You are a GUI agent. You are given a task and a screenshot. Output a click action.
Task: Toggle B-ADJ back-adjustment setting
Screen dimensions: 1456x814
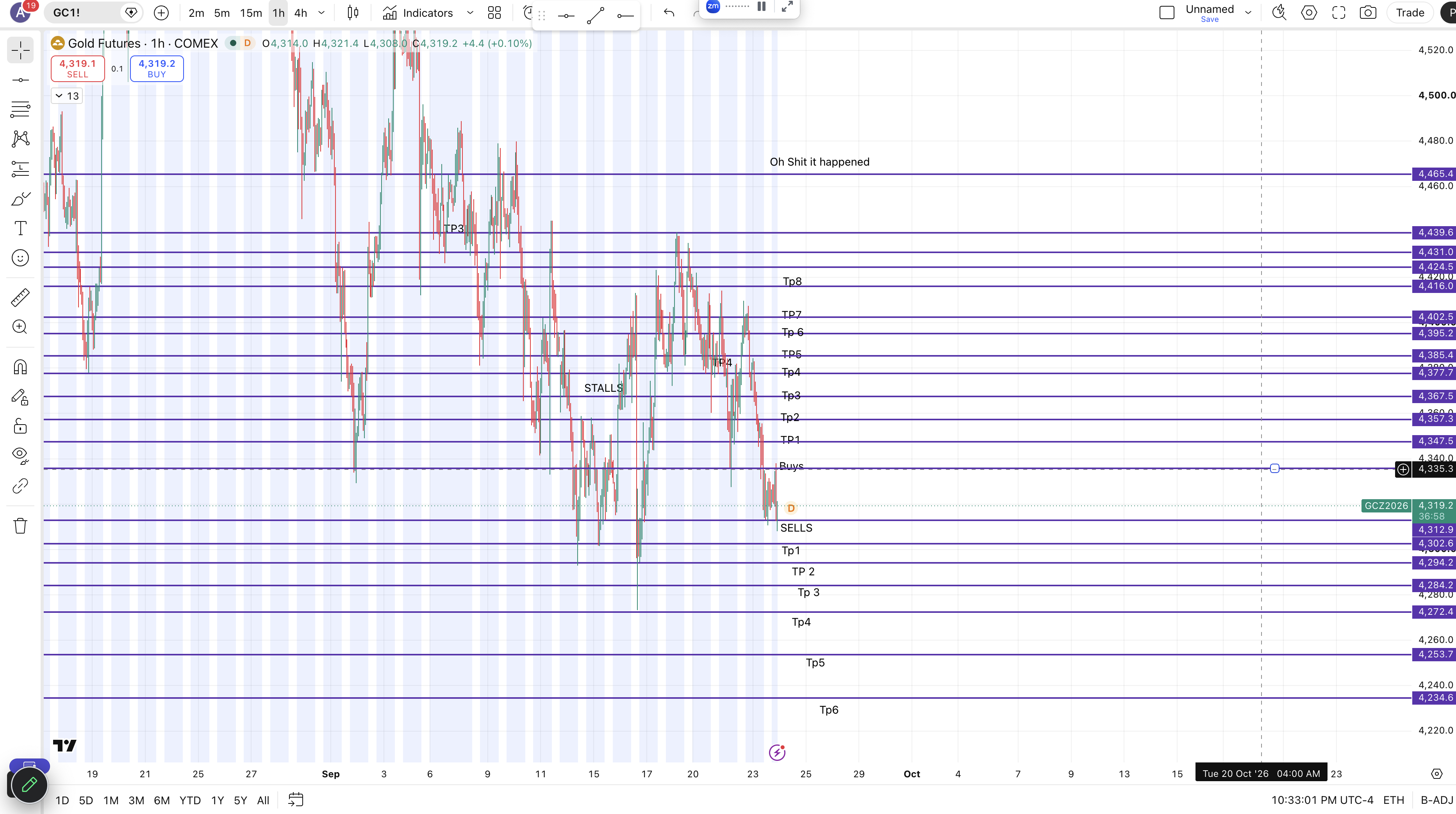pyautogui.click(x=1436, y=800)
